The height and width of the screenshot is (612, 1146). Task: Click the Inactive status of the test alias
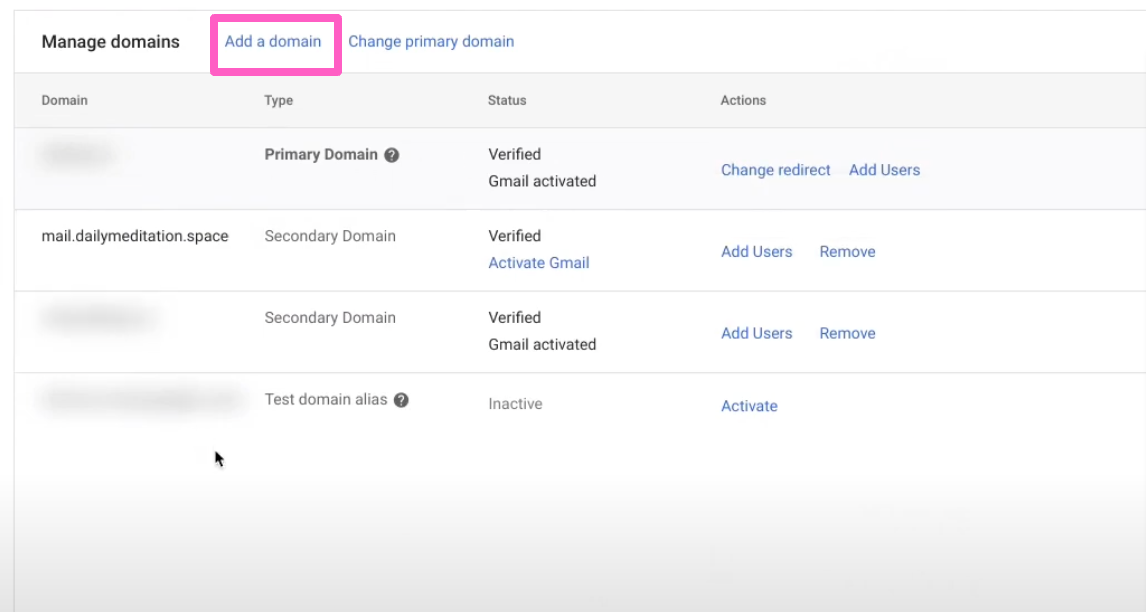[x=515, y=404]
